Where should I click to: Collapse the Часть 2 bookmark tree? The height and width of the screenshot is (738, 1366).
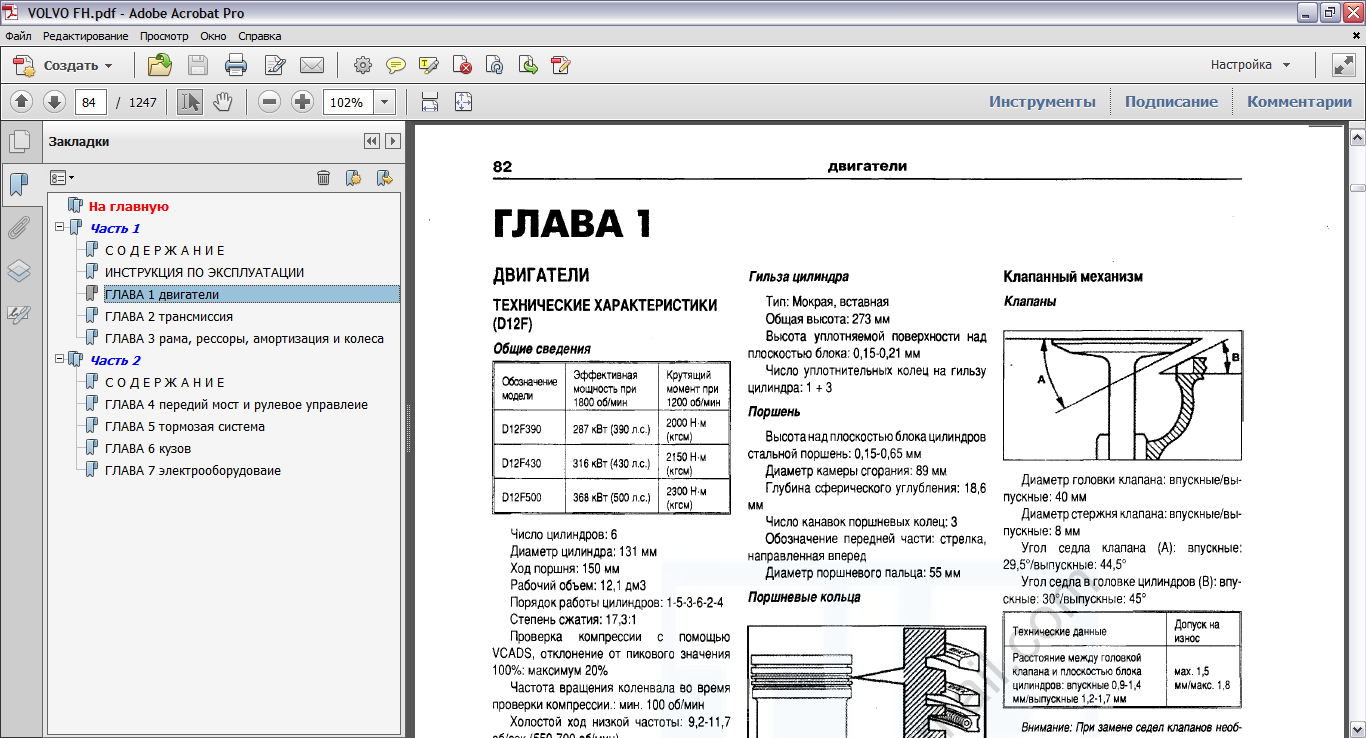(x=59, y=360)
